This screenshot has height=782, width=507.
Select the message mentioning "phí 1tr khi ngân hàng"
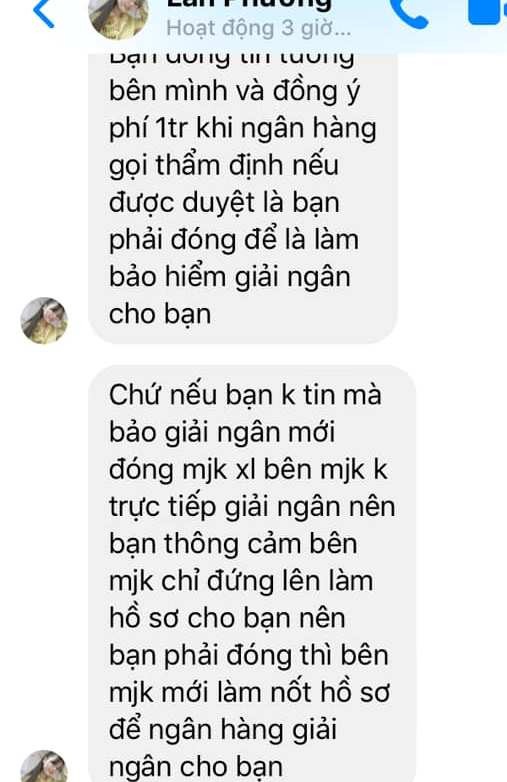[243, 198]
